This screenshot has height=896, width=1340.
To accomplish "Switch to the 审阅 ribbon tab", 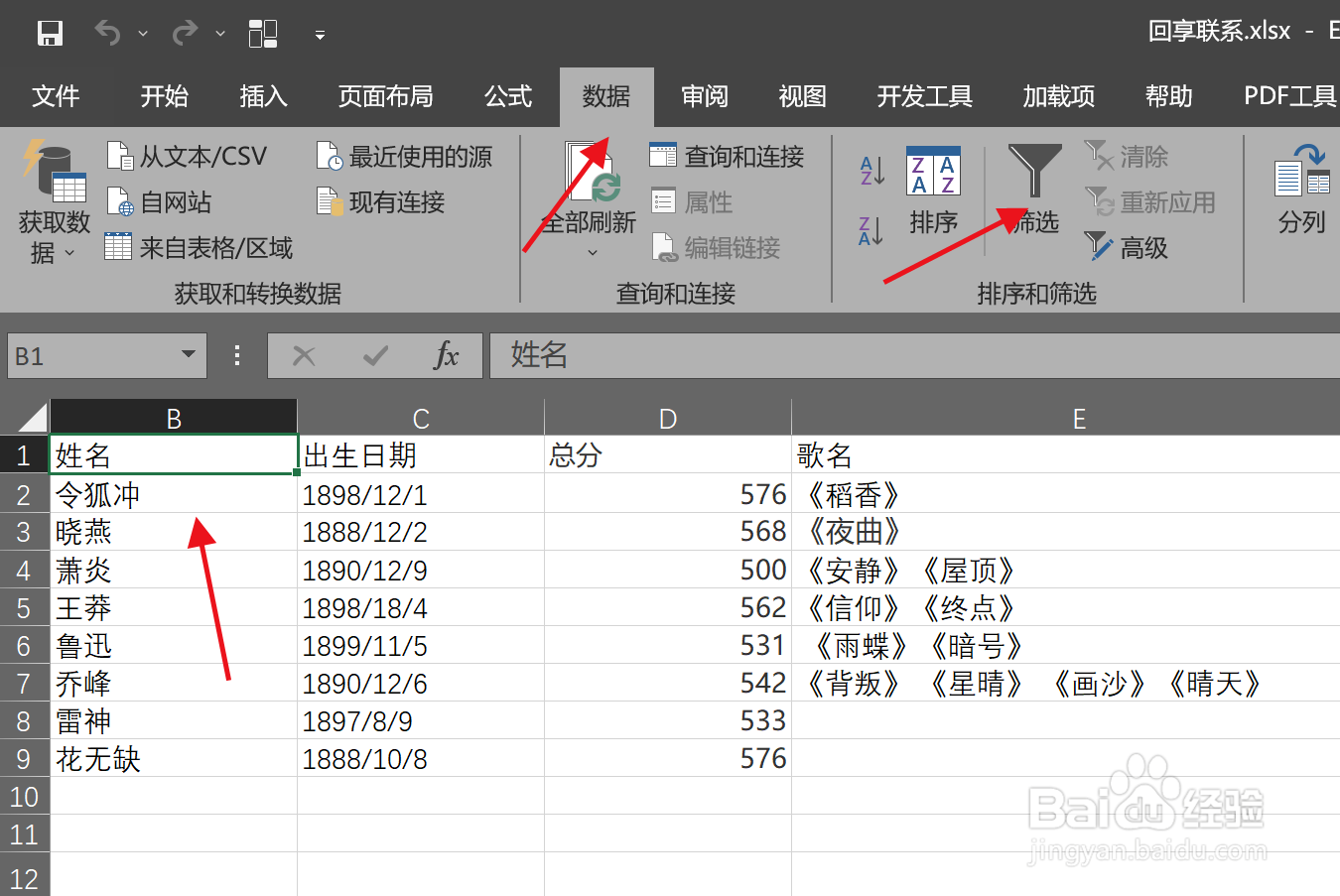I will click(x=704, y=96).
